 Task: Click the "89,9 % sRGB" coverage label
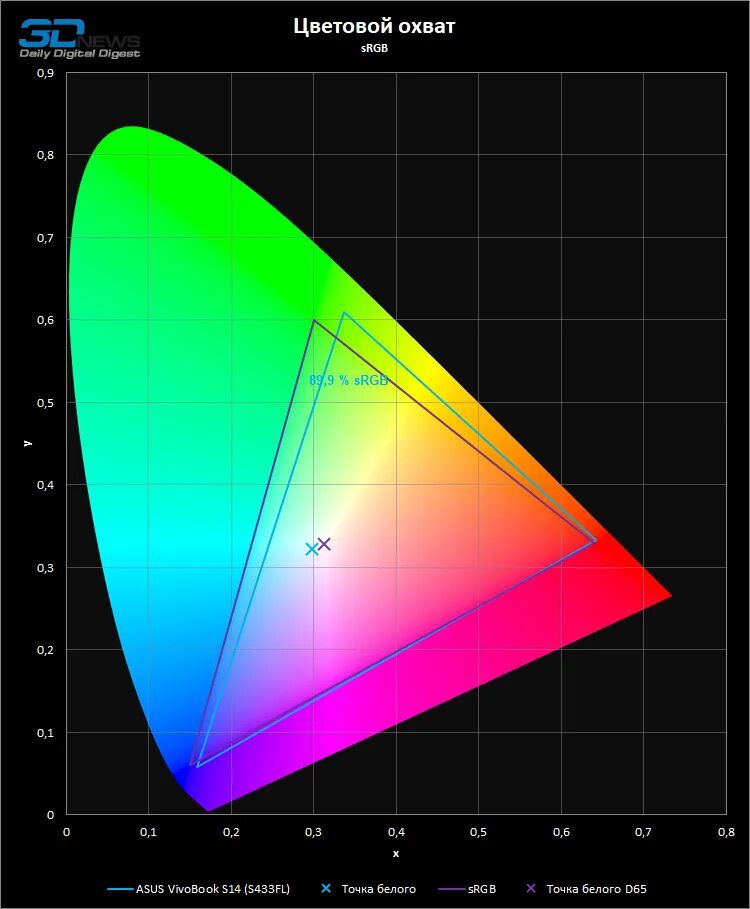tap(348, 380)
